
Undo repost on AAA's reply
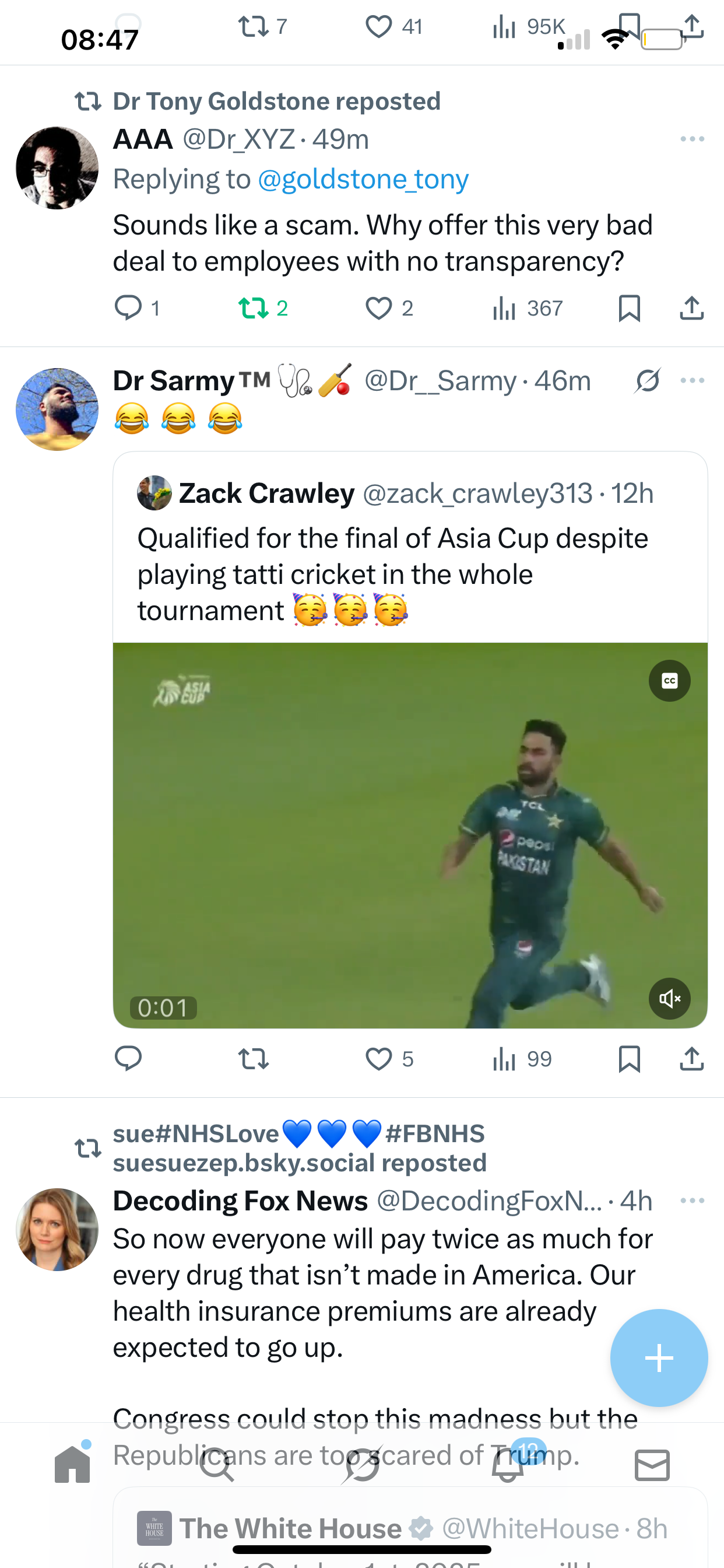coord(253,308)
